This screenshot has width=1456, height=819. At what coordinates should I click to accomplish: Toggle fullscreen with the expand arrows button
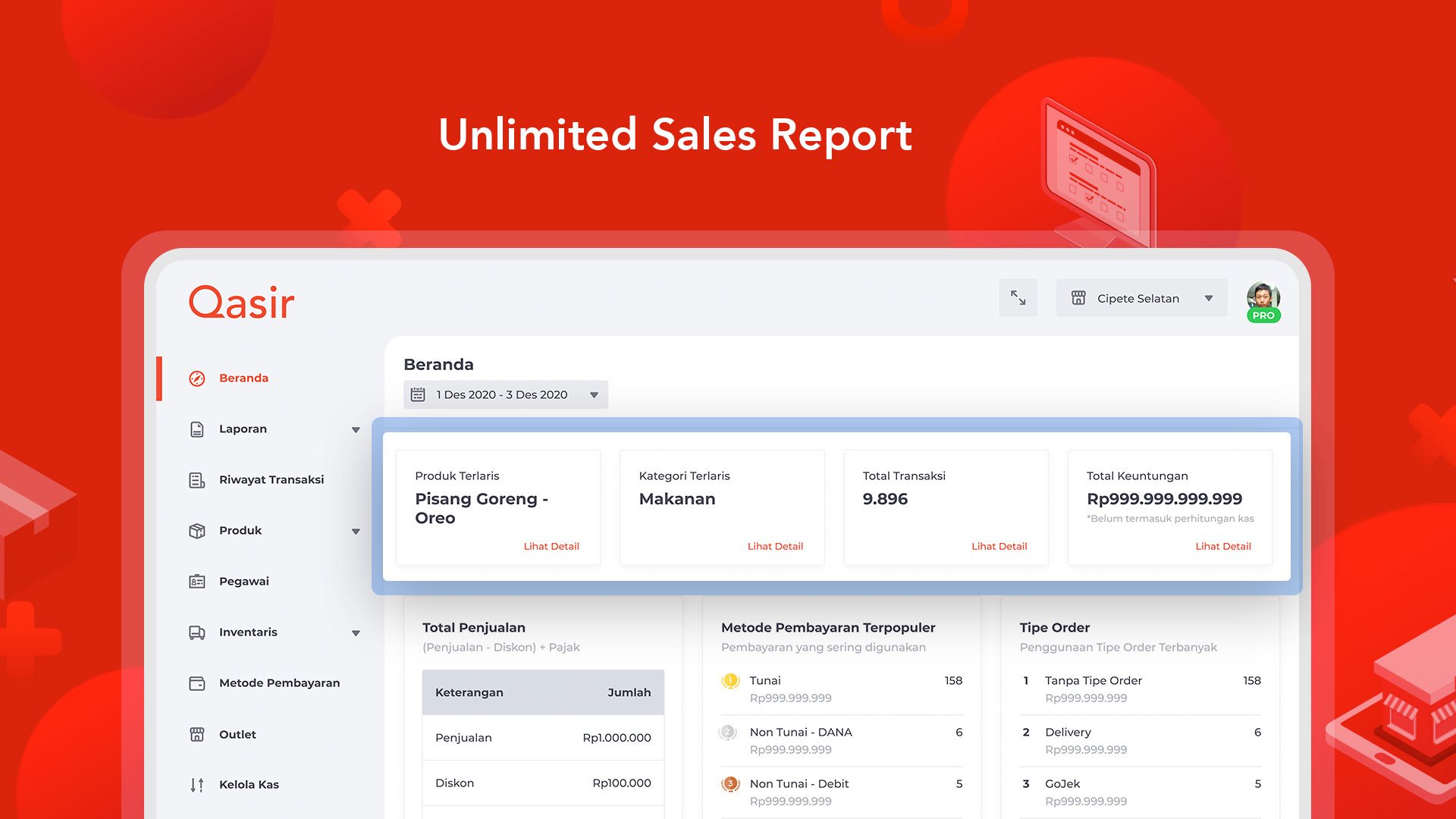click(1018, 298)
